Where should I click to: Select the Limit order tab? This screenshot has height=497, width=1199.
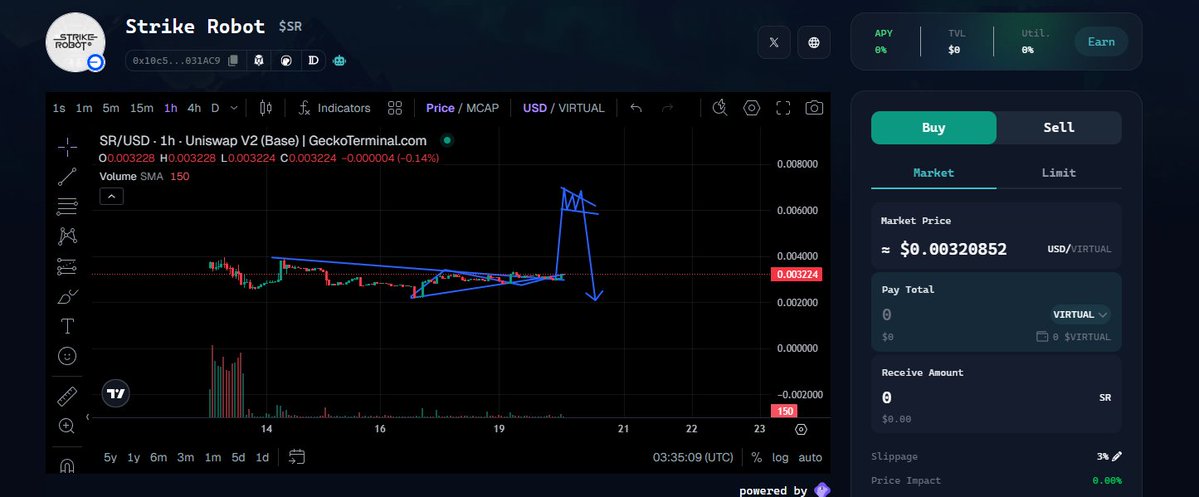click(1059, 173)
